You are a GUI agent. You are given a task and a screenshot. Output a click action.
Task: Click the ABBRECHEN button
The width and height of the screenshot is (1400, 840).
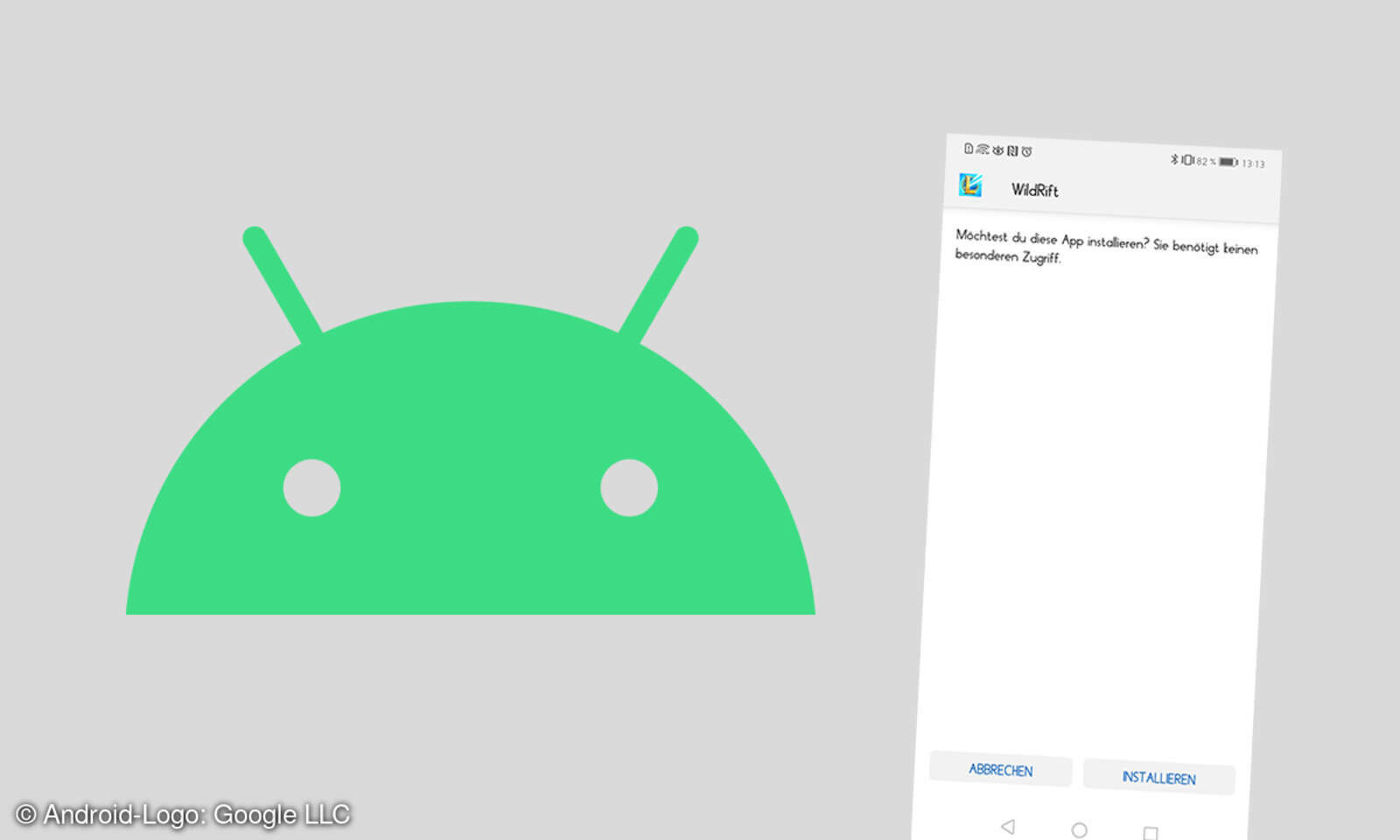(1001, 769)
